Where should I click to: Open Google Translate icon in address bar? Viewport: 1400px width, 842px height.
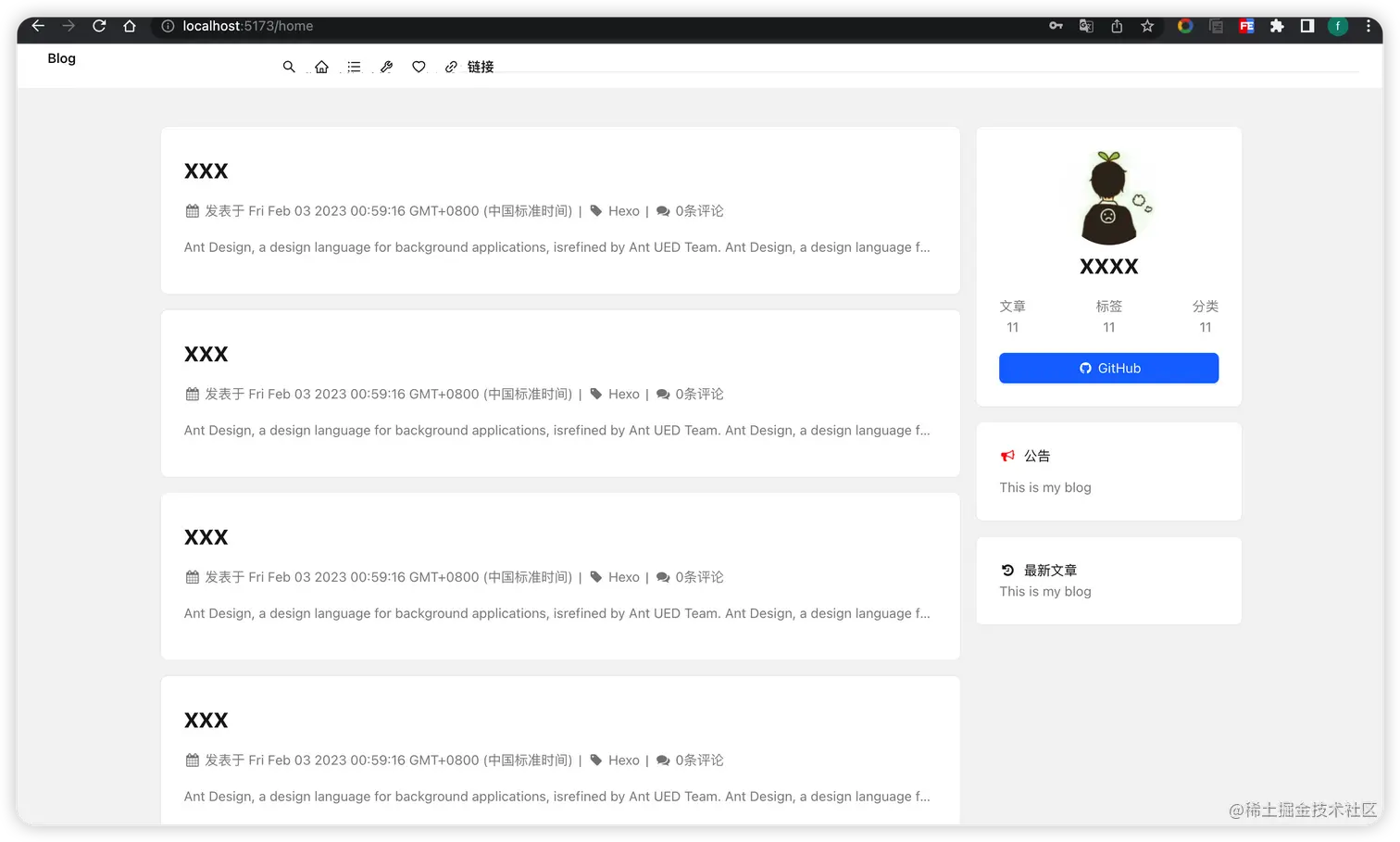[x=1085, y=26]
